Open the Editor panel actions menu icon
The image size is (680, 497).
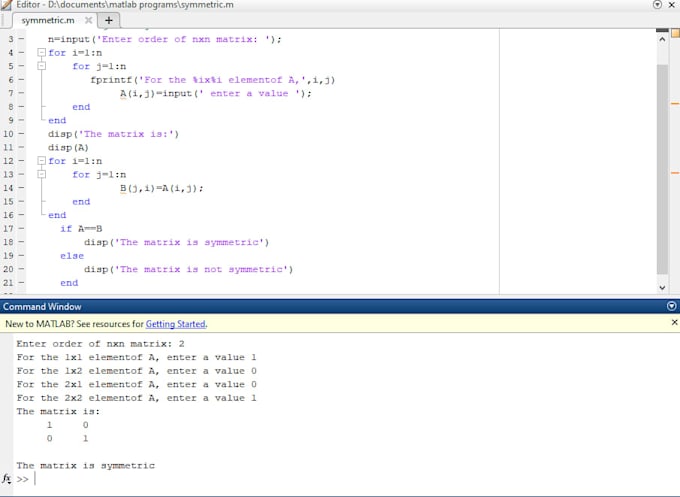click(657, 4)
